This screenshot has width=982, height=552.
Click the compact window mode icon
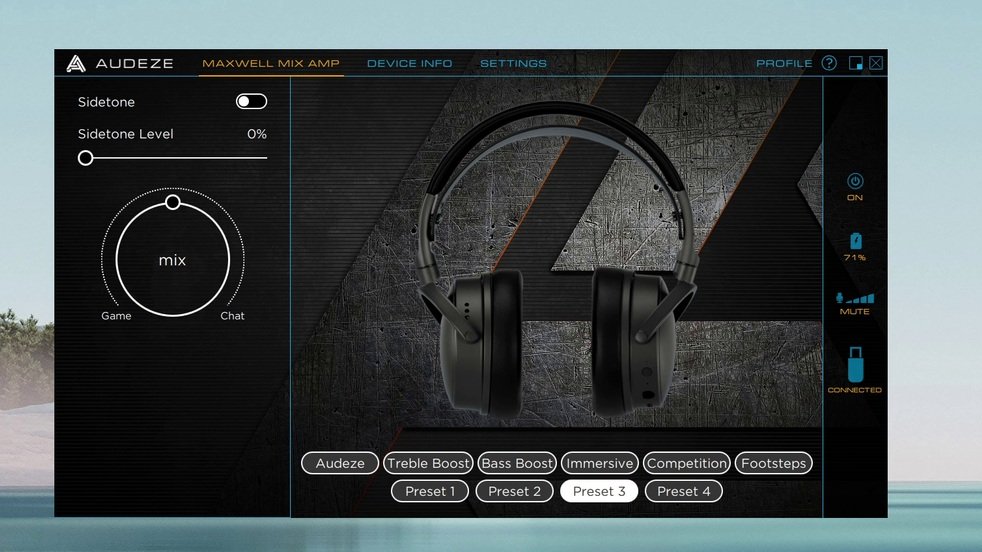pyautogui.click(x=855, y=63)
